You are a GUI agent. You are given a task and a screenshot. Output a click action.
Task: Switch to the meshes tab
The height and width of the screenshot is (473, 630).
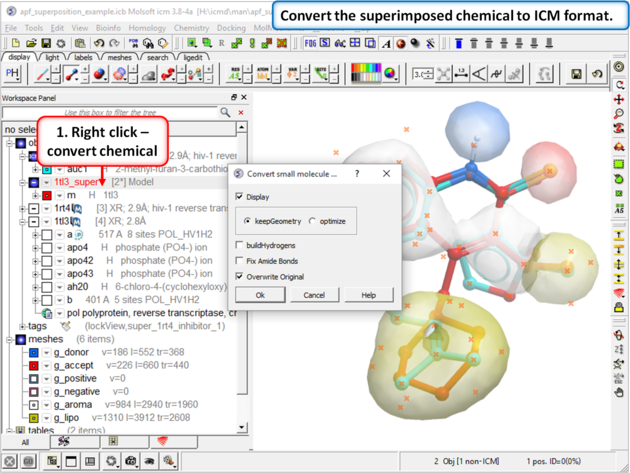click(120, 58)
